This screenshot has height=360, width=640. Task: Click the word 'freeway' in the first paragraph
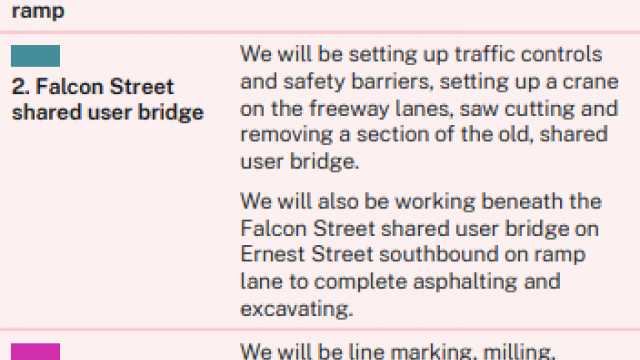pyautogui.click(x=349, y=110)
